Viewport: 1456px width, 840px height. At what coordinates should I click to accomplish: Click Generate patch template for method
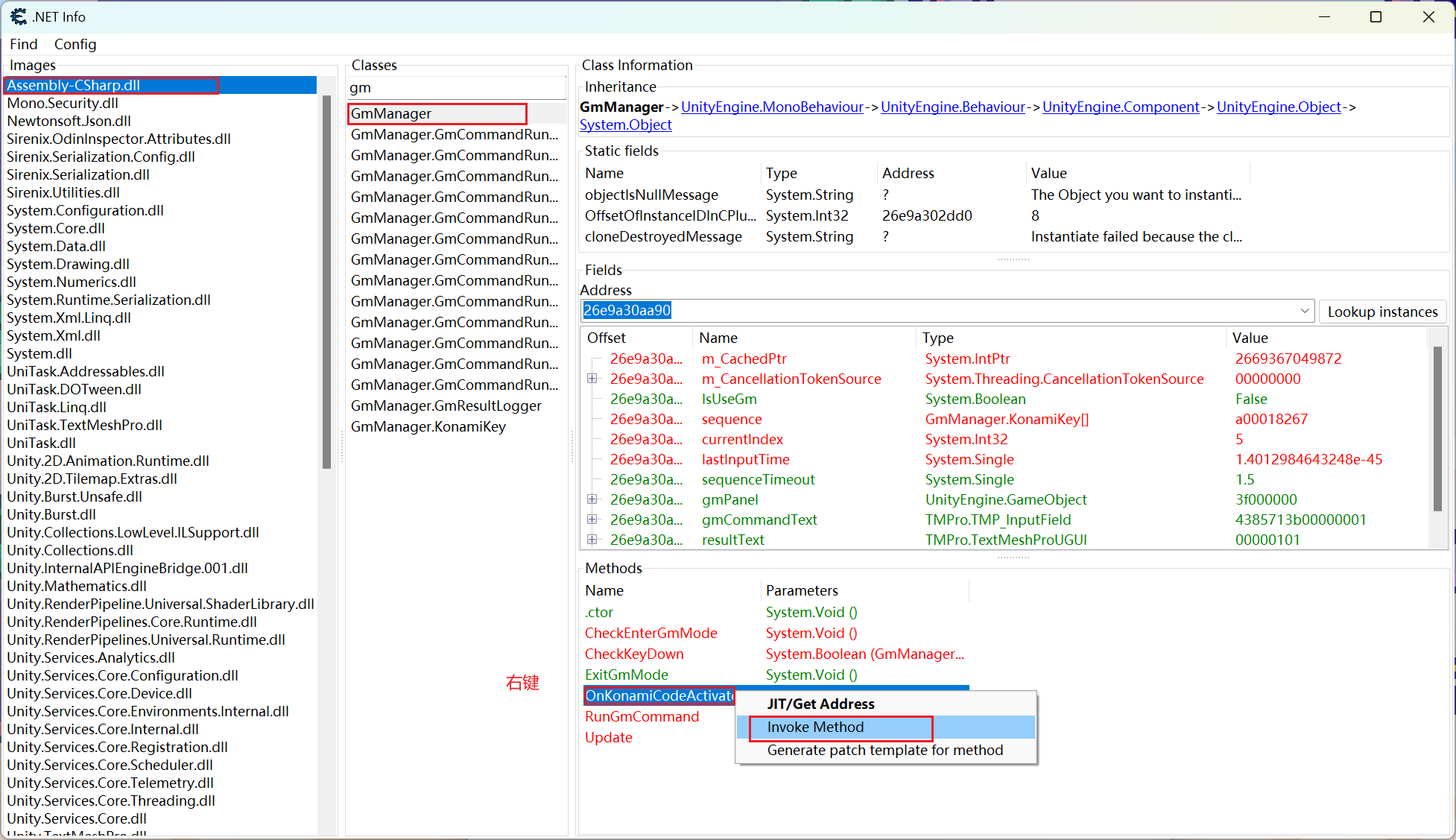click(x=884, y=750)
